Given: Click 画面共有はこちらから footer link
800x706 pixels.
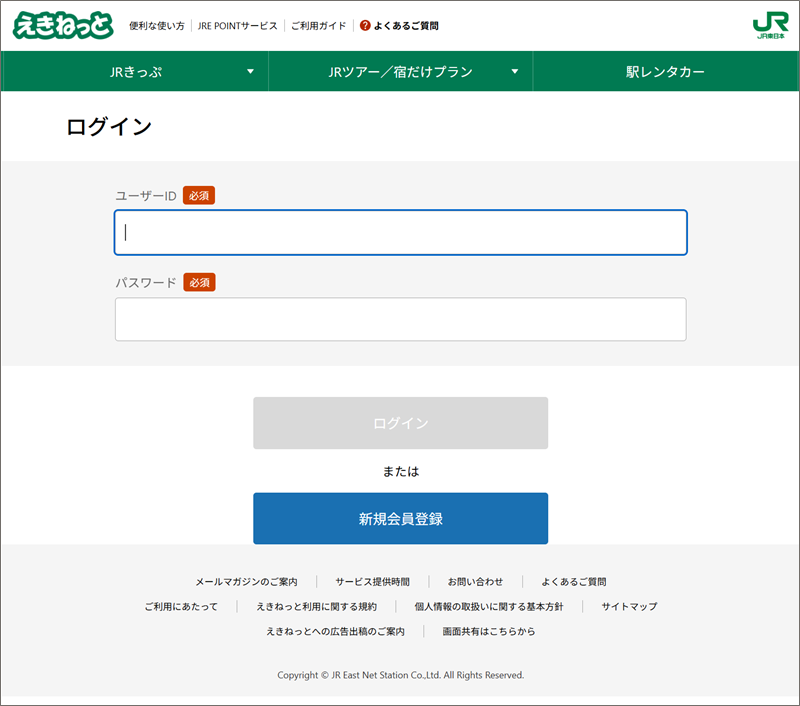Looking at the screenshot, I should (489, 631).
